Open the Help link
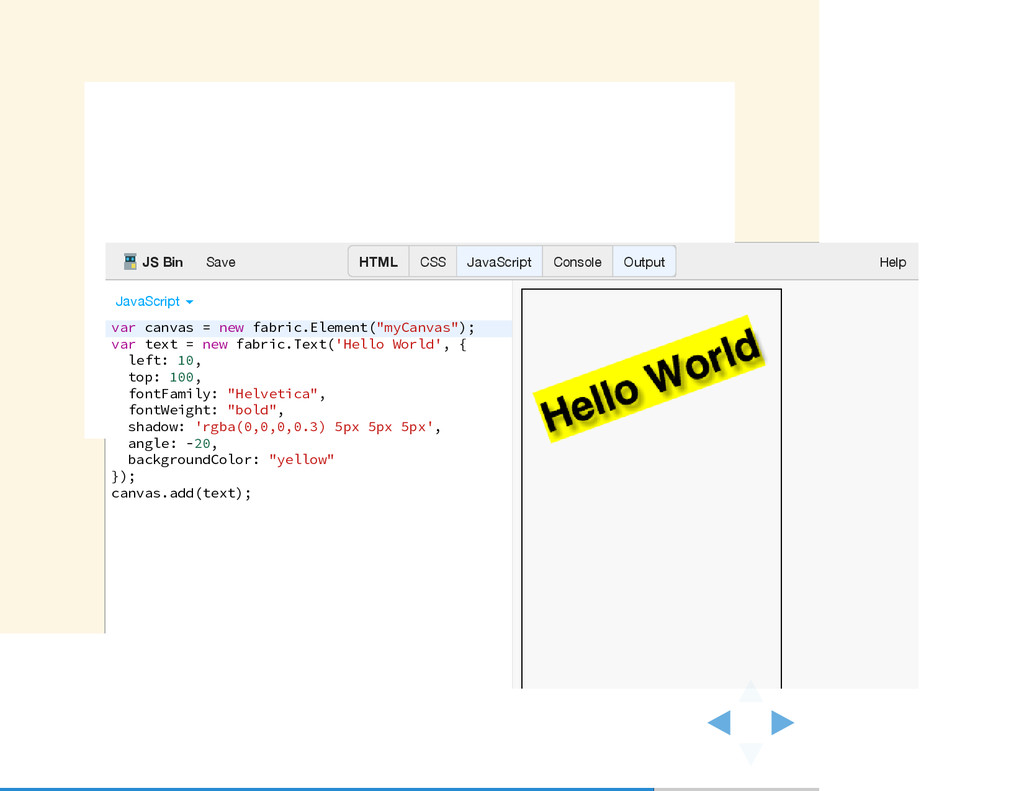The width and height of the screenshot is (1024, 791). pos(892,261)
